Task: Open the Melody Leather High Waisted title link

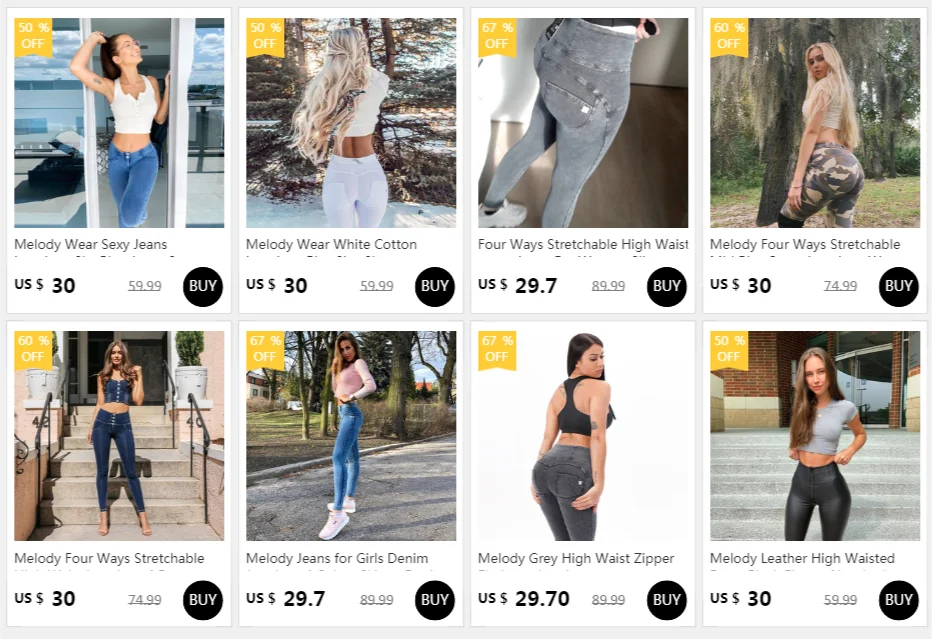Action: click(x=802, y=558)
